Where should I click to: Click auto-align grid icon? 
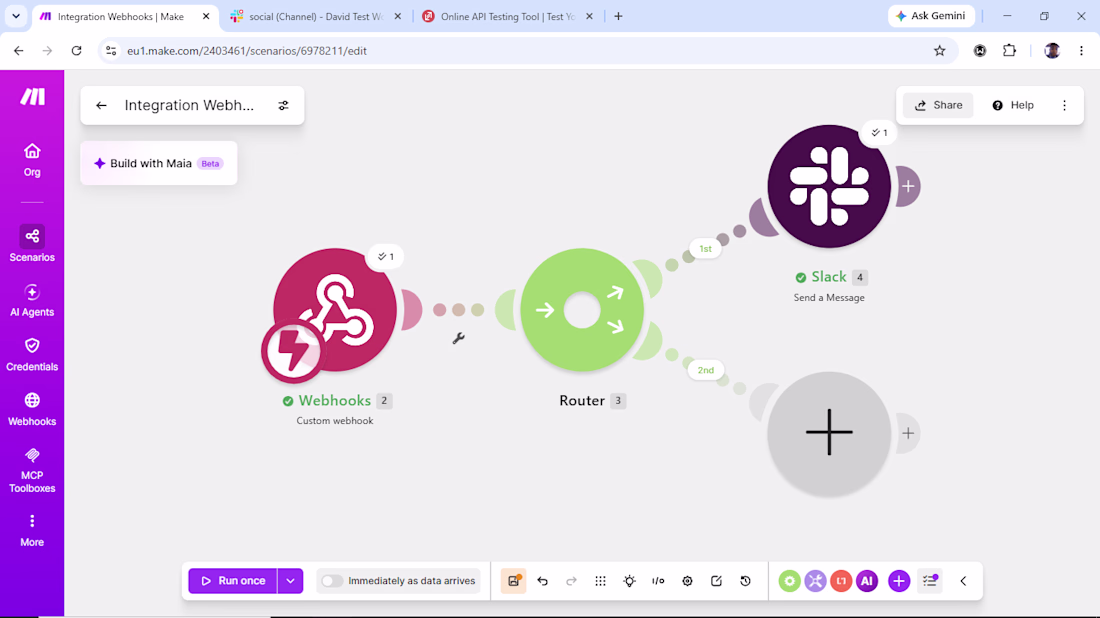pos(601,581)
